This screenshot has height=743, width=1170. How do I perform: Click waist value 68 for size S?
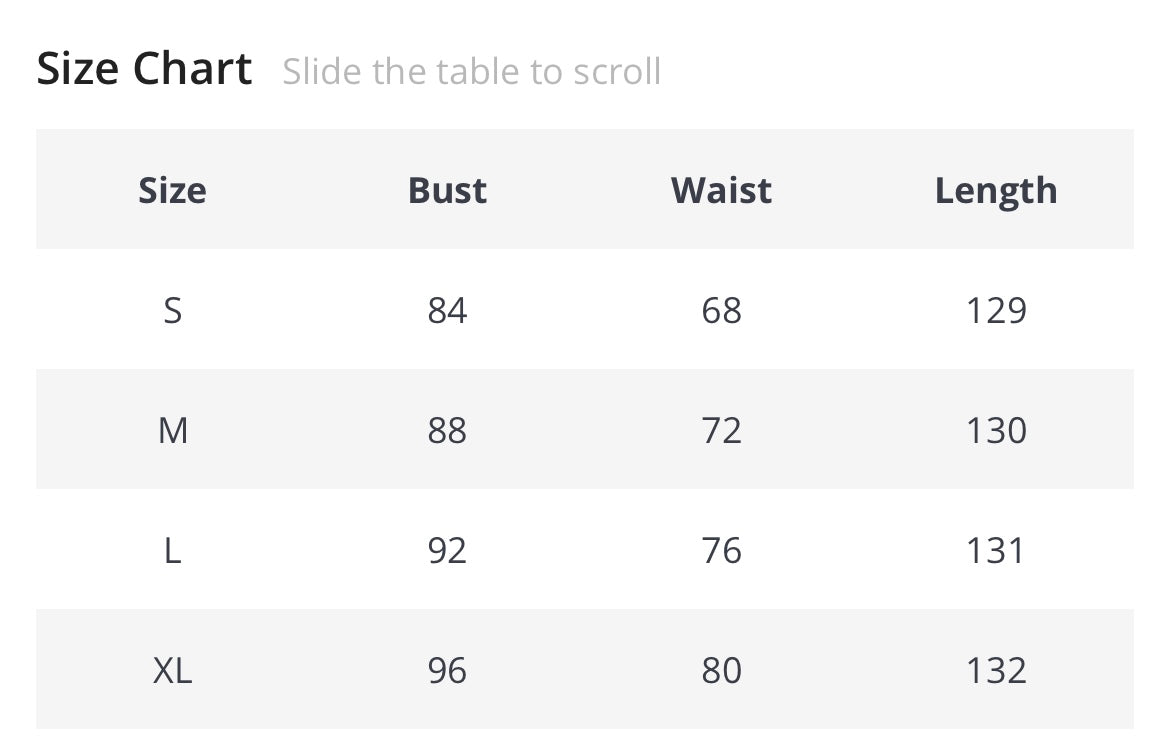(721, 311)
